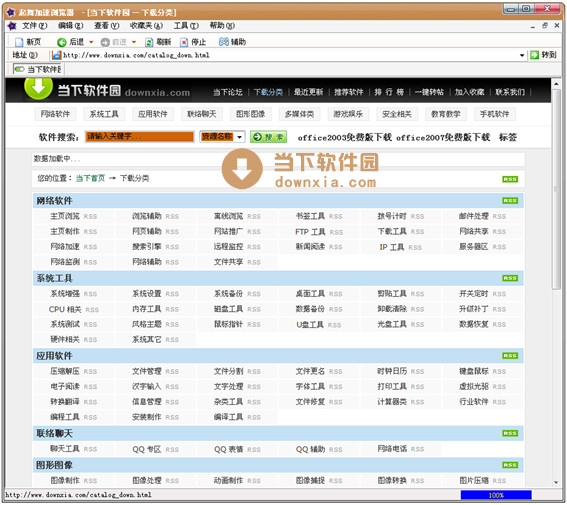Open the 当下论坛 navigation link
The width and height of the screenshot is (567, 505).
pos(227,92)
